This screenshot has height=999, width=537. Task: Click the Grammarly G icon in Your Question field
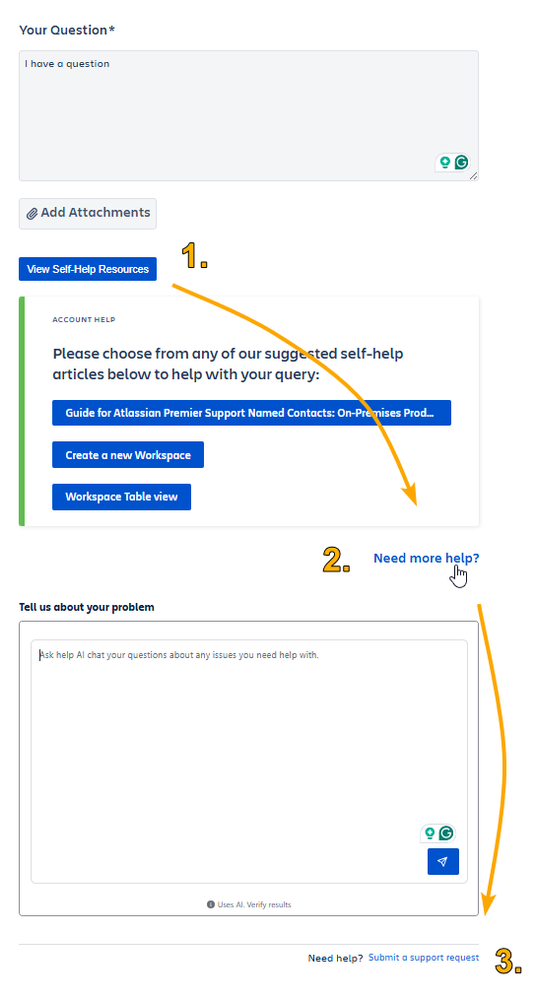coord(461,162)
